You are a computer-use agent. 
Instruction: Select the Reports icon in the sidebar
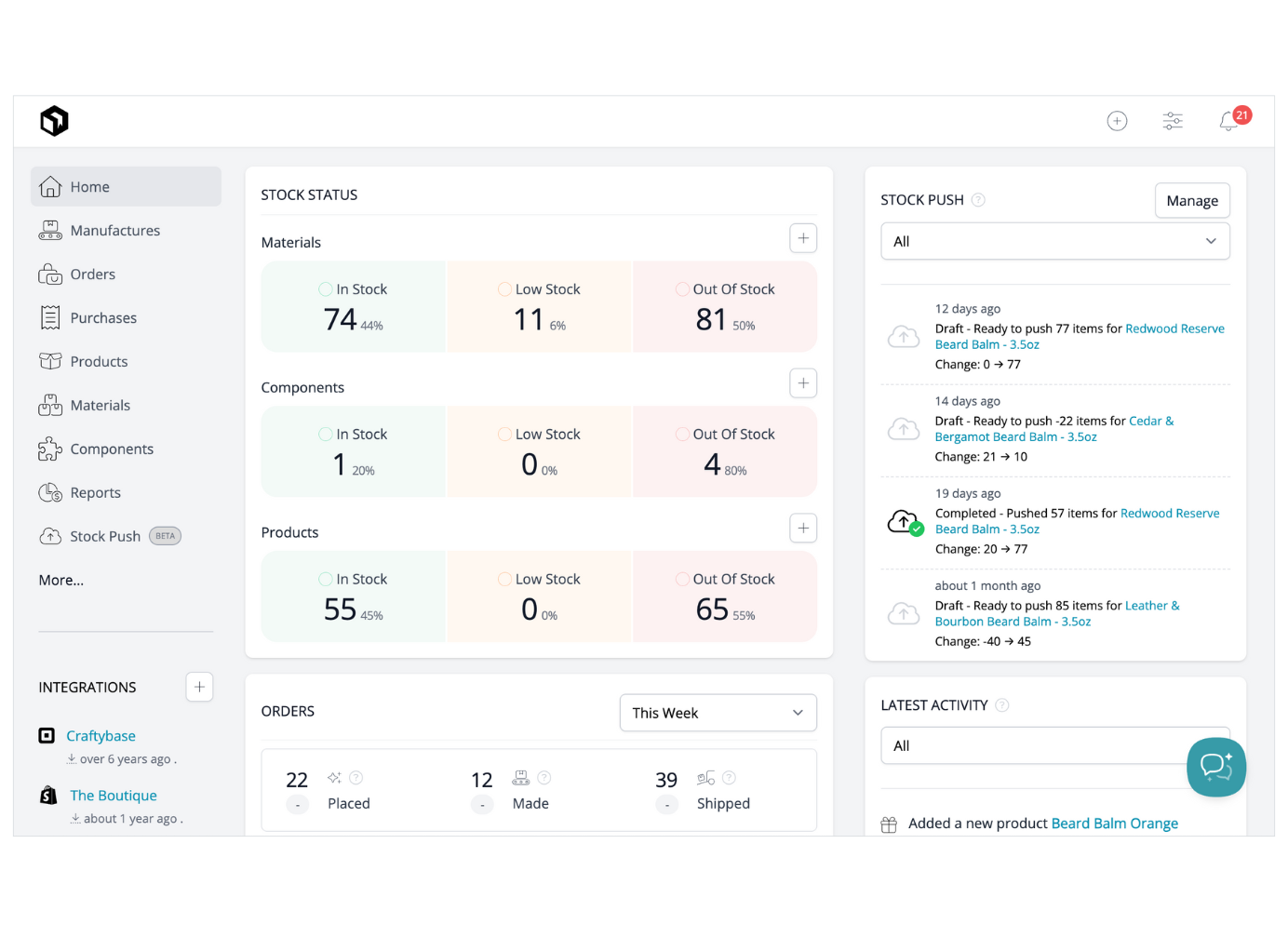click(x=51, y=492)
